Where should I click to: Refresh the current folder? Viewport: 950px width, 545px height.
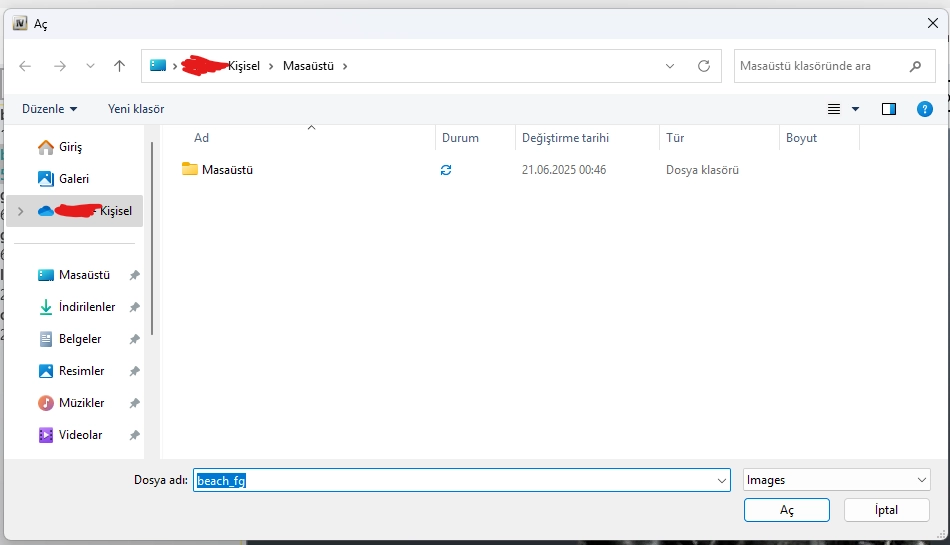(703, 66)
